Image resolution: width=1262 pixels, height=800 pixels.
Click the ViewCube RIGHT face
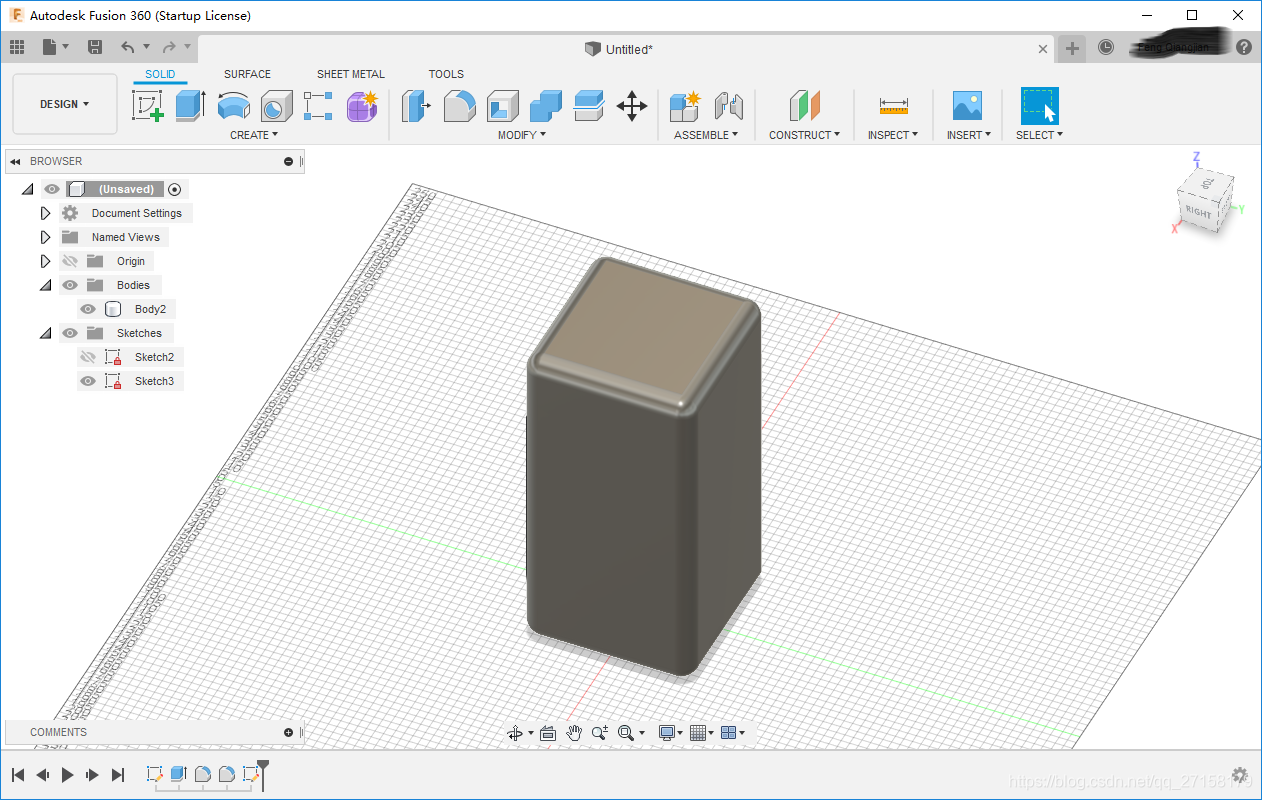tap(1198, 212)
